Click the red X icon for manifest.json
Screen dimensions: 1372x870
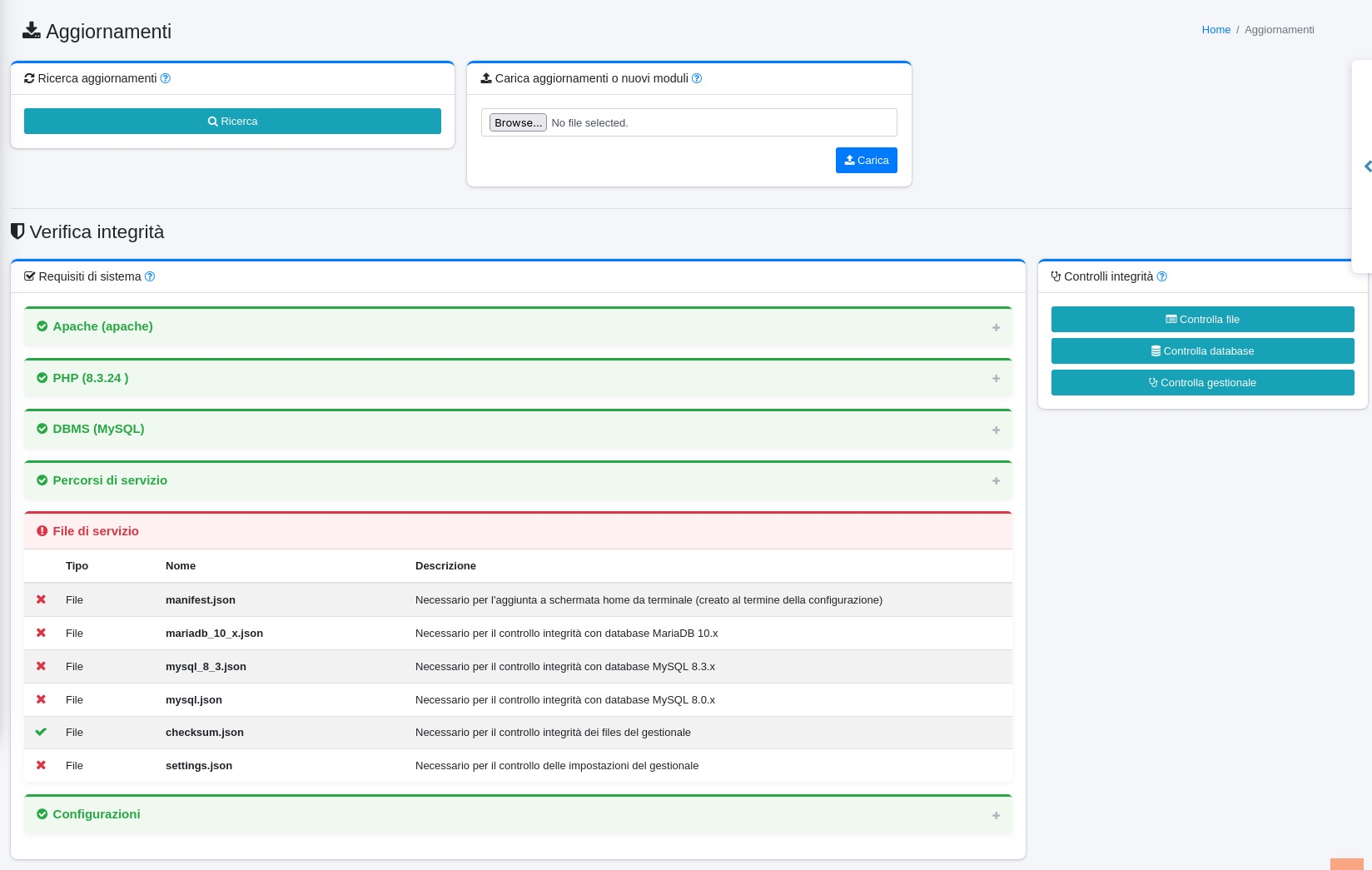click(x=41, y=599)
